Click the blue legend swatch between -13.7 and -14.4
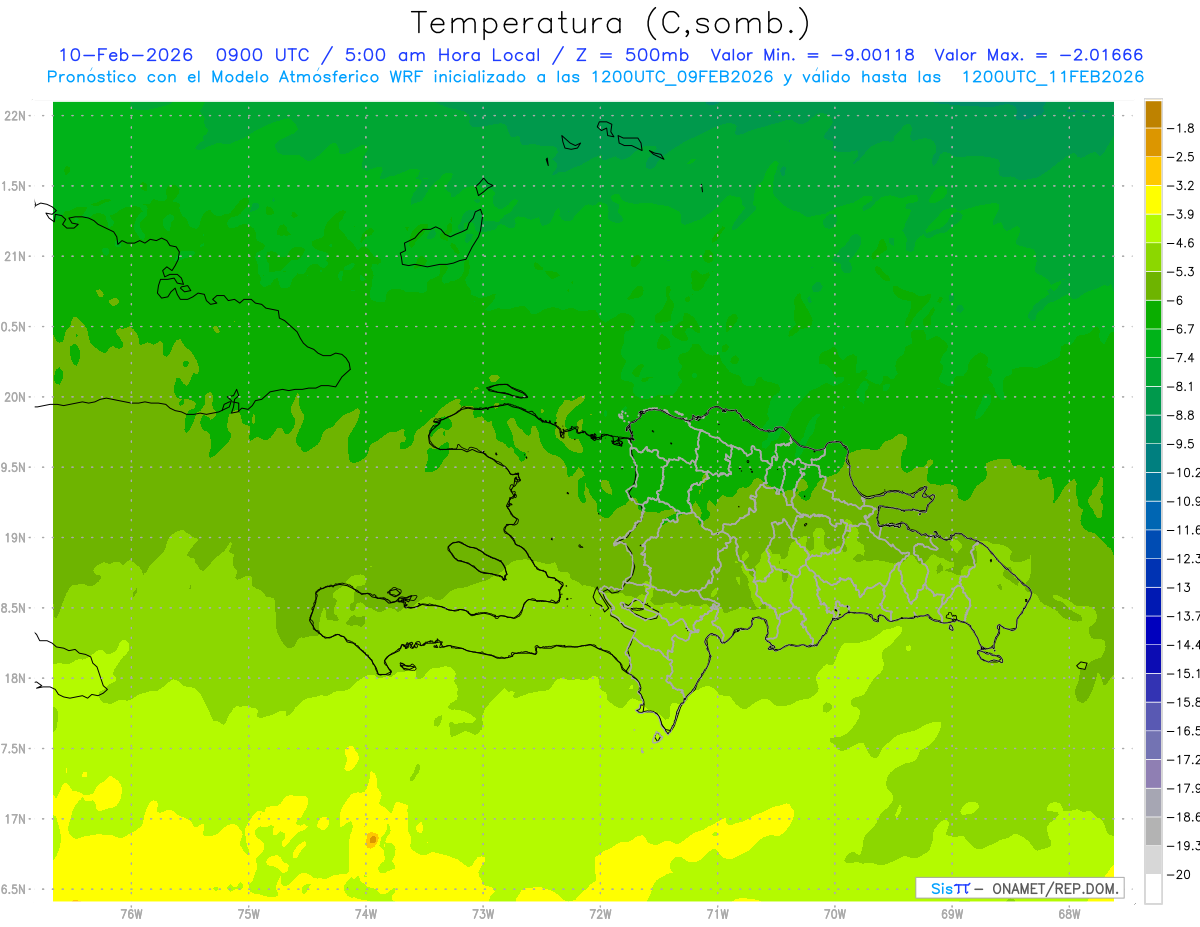Image resolution: width=1200 pixels, height=927 pixels. point(1153,630)
